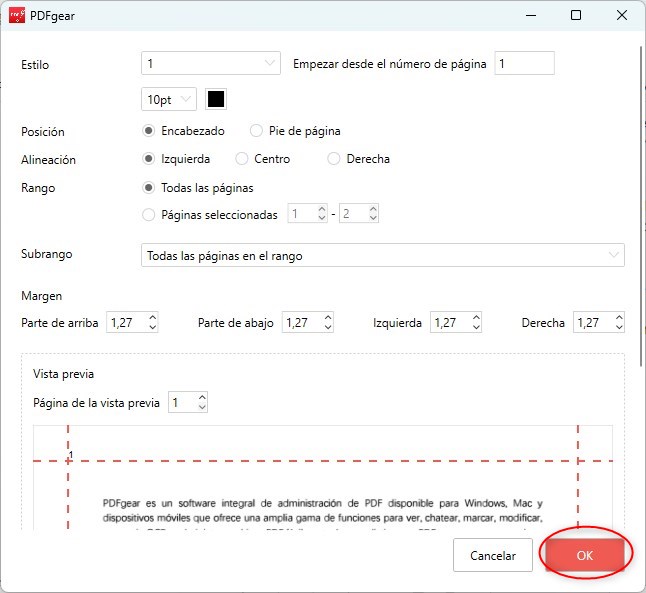This screenshot has width=646, height=593.
Task: Select Todas las páginas range option
Action: (x=150, y=188)
